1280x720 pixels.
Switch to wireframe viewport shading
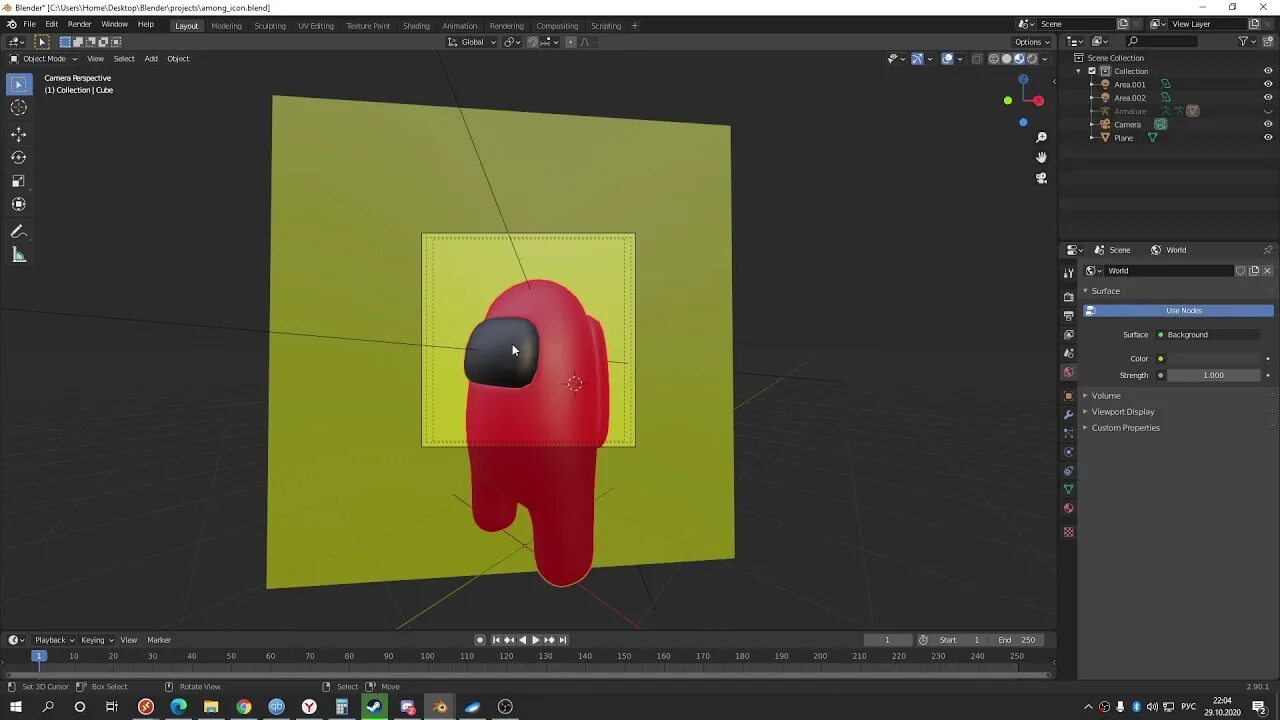[994, 58]
